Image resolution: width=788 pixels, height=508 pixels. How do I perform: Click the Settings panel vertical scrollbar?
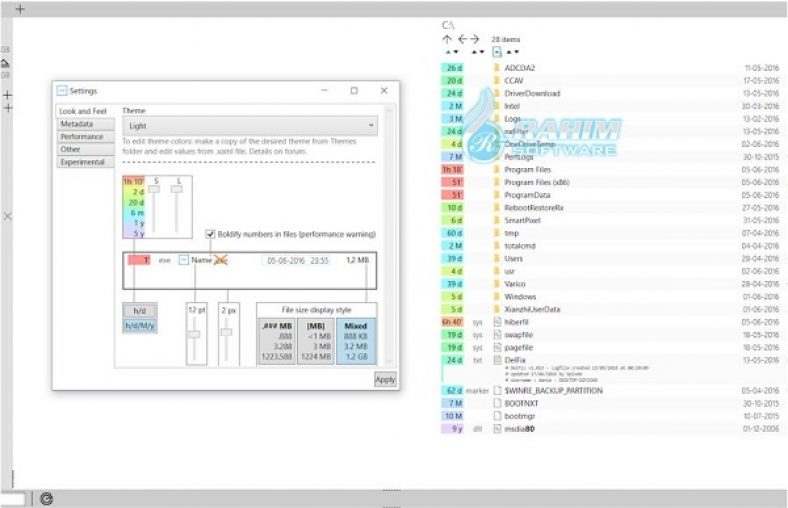coord(388,235)
